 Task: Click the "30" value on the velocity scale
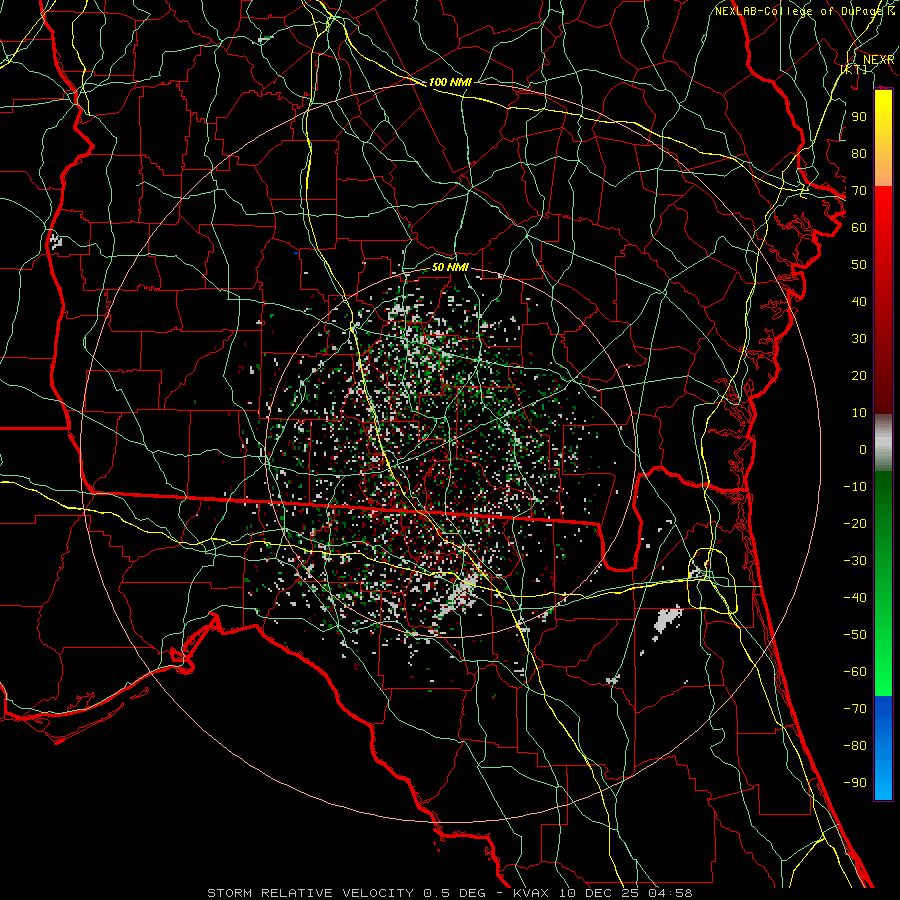click(859, 339)
